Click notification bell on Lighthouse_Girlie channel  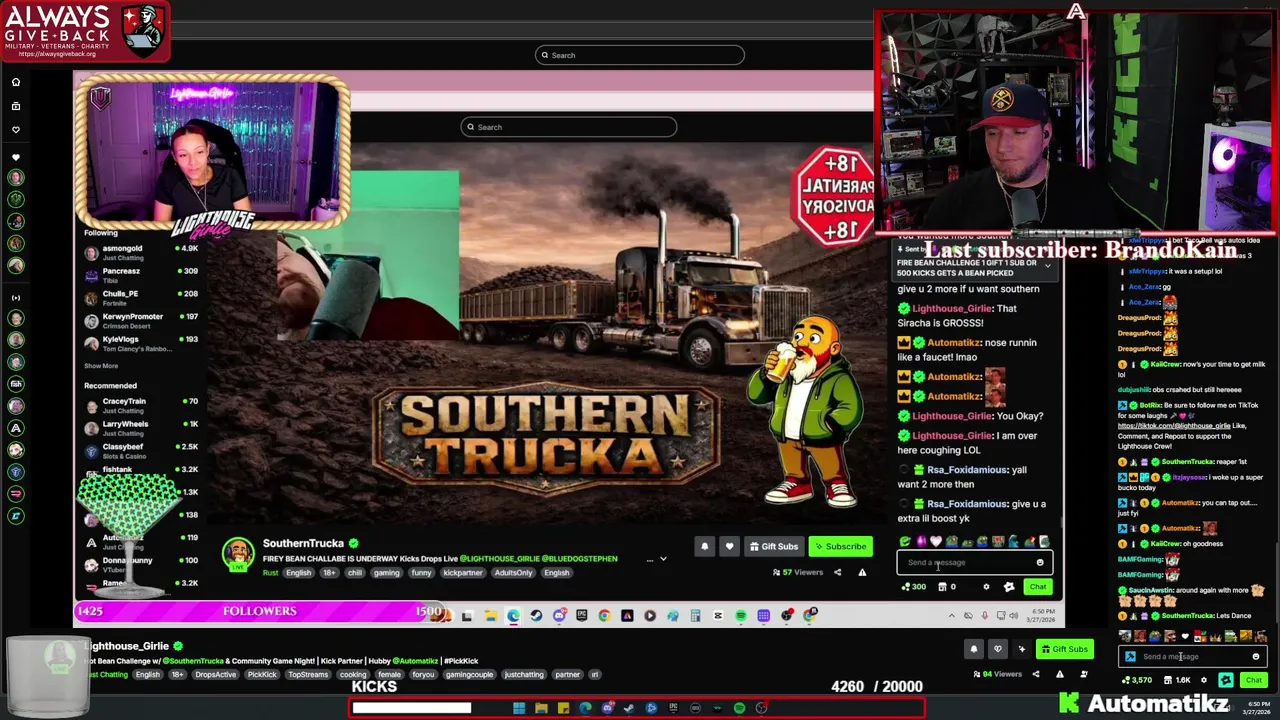(x=973, y=649)
